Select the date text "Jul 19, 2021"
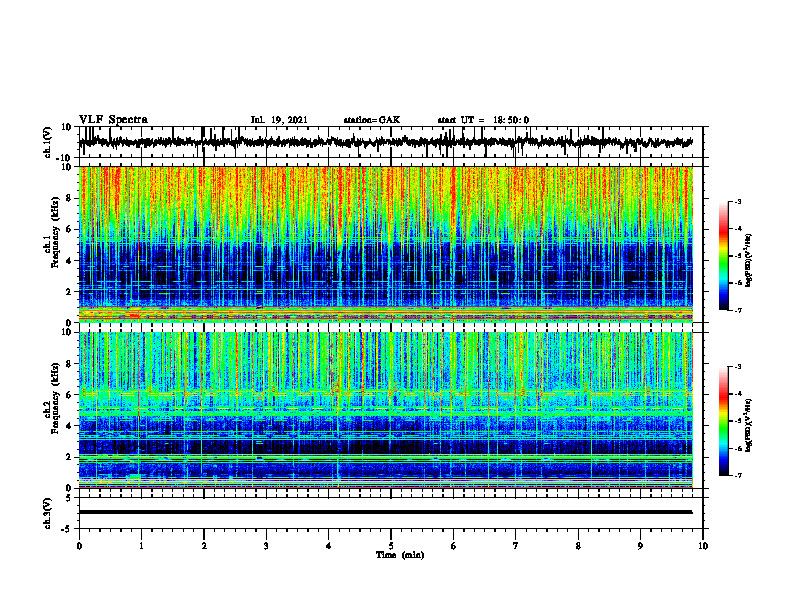 click(x=279, y=120)
